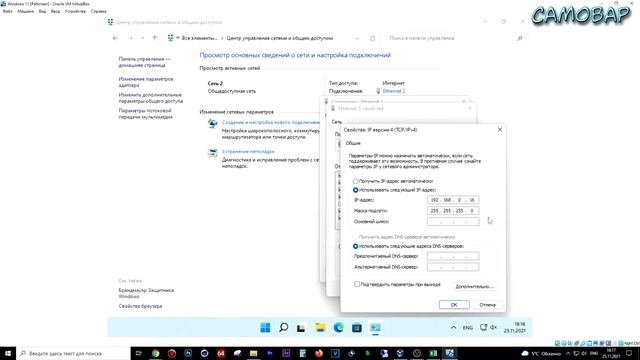Click All elements (Все элементы) breadcrumb
The image size is (640, 360).
pos(199,38)
